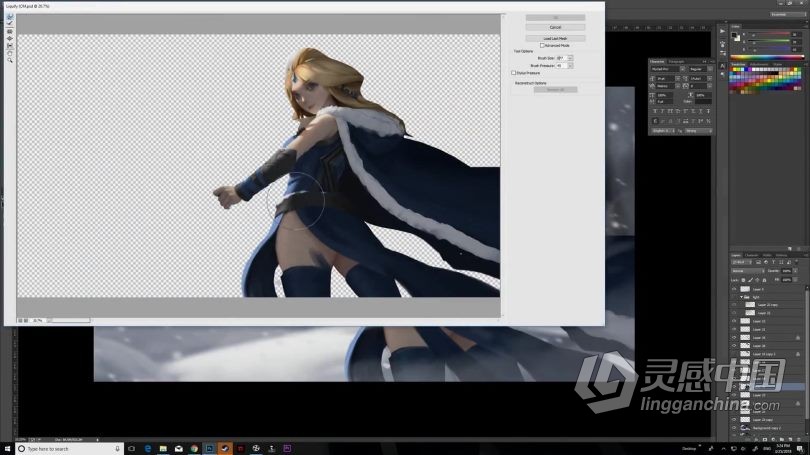810x455 pixels.
Task: Open the Character panel icon in dock
Action: 722,66
